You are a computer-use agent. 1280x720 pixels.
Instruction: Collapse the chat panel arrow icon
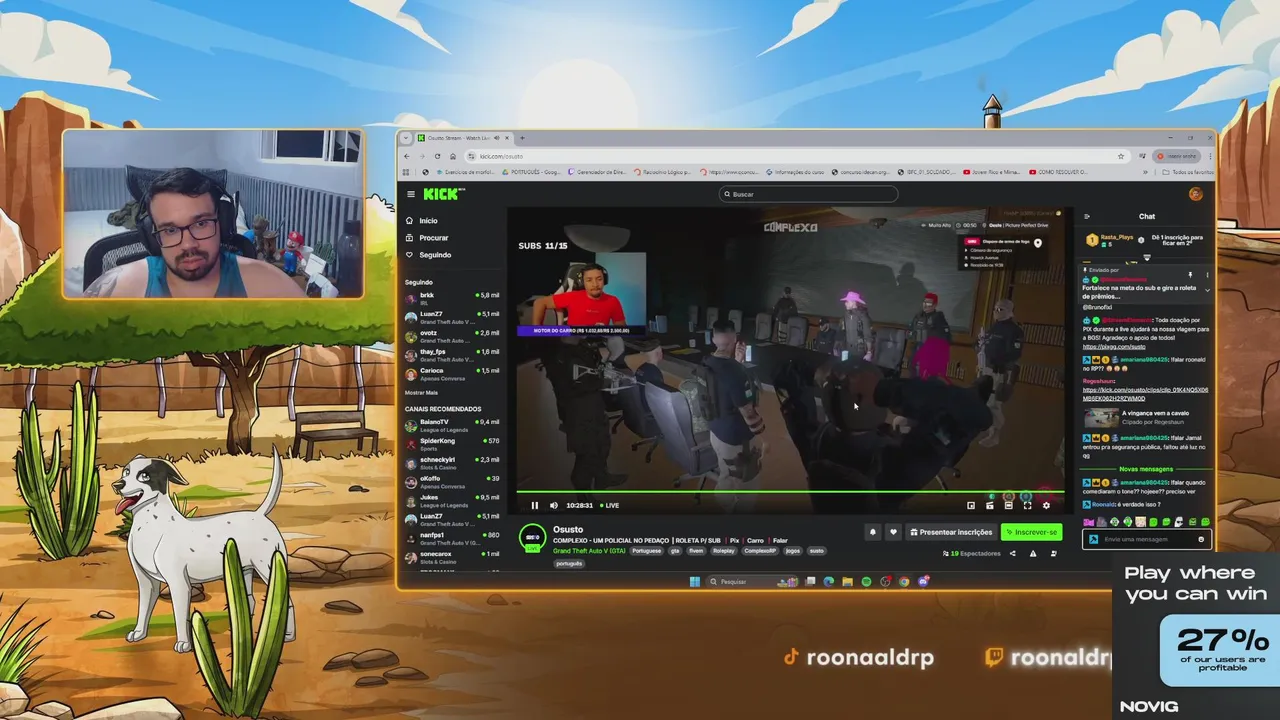pyautogui.click(x=1087, y=216)
